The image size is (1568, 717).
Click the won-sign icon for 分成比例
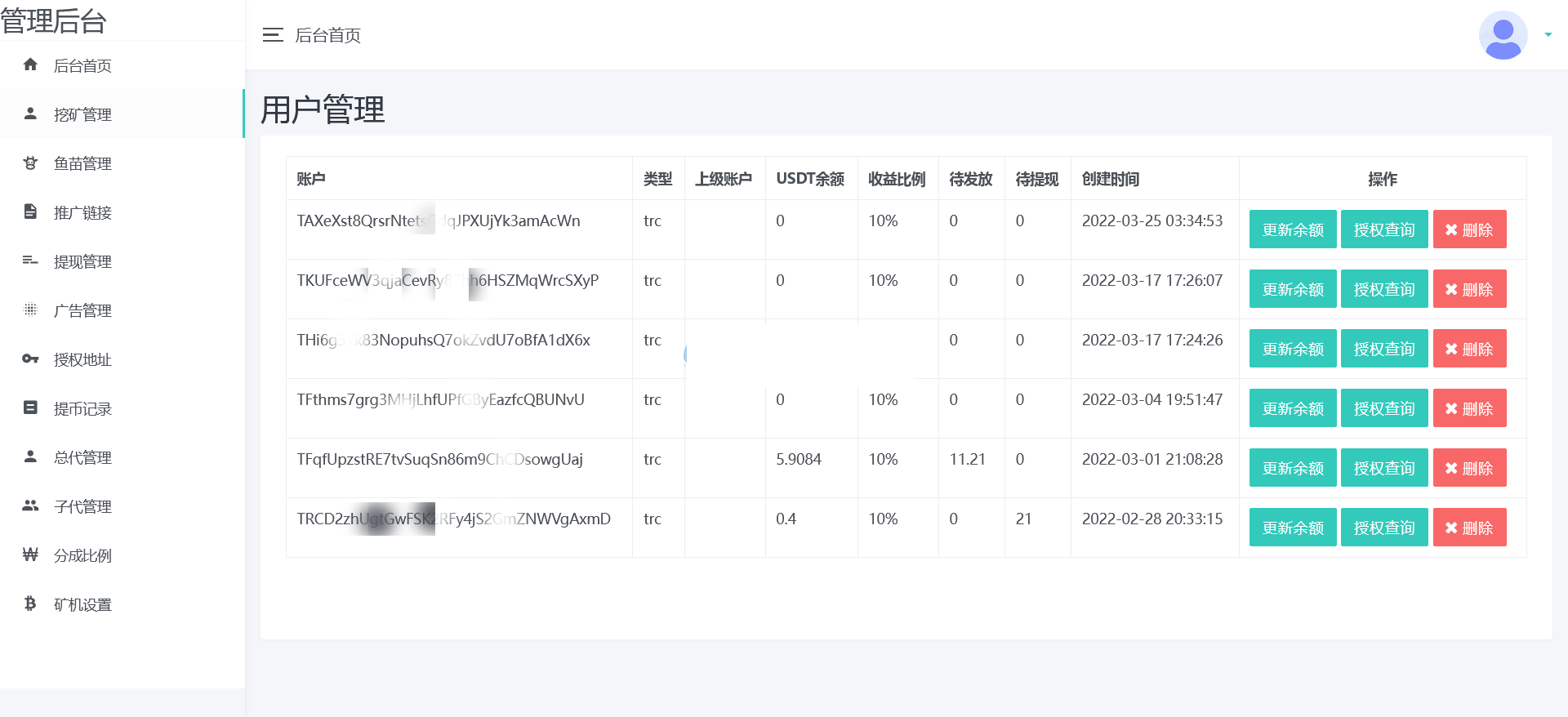30,554
